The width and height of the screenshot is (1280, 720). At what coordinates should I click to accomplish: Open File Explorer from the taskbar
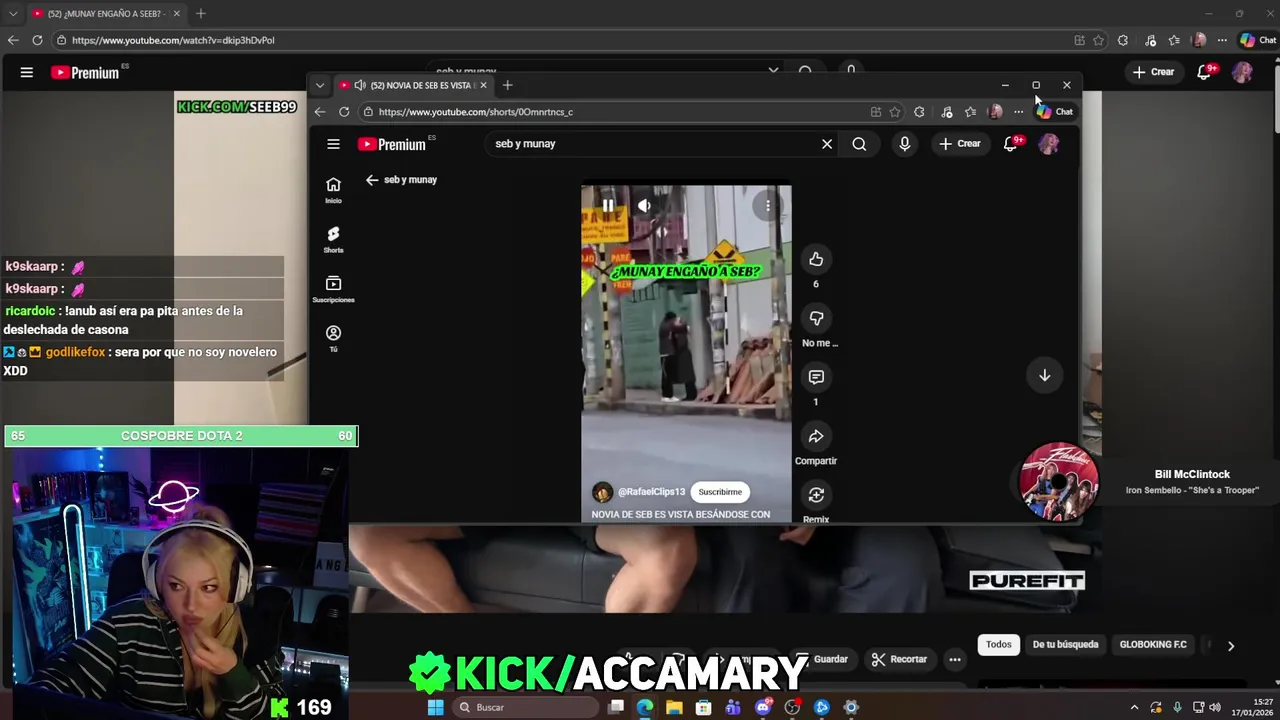pyautogui.click(x=674, y=707)
